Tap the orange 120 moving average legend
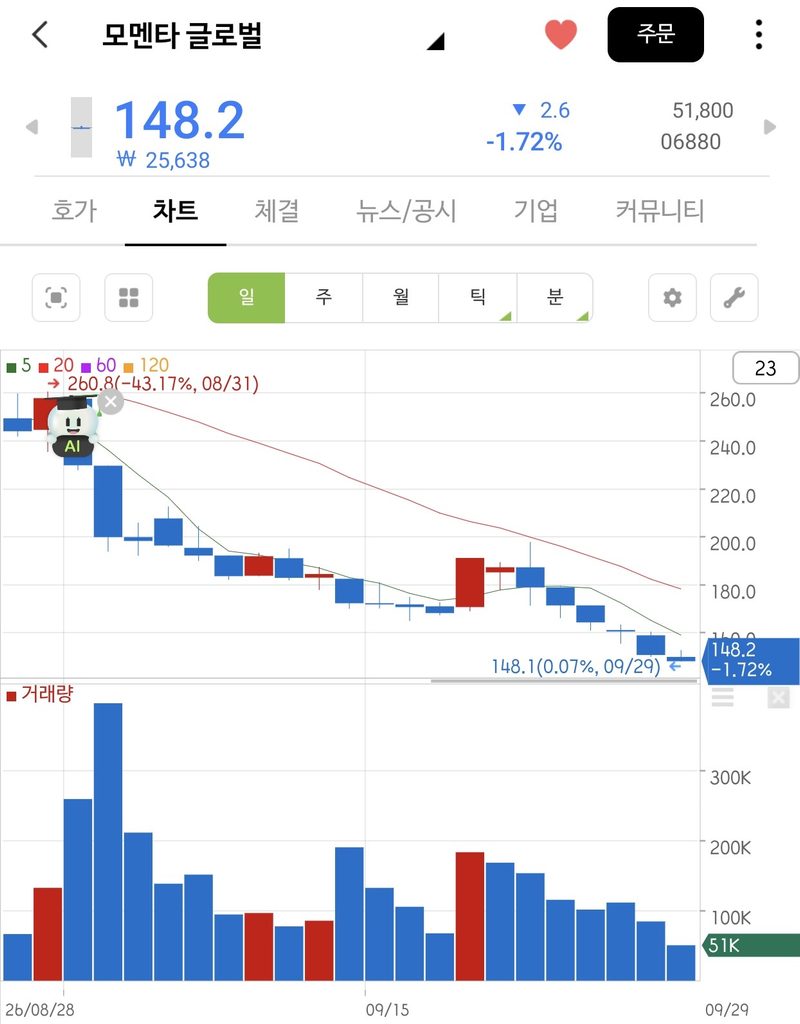800x1024 pixels. coord(146,365)
